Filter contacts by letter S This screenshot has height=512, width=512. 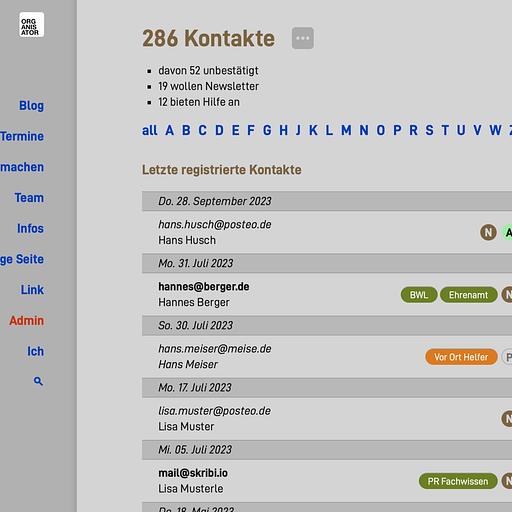coord(429,130)
